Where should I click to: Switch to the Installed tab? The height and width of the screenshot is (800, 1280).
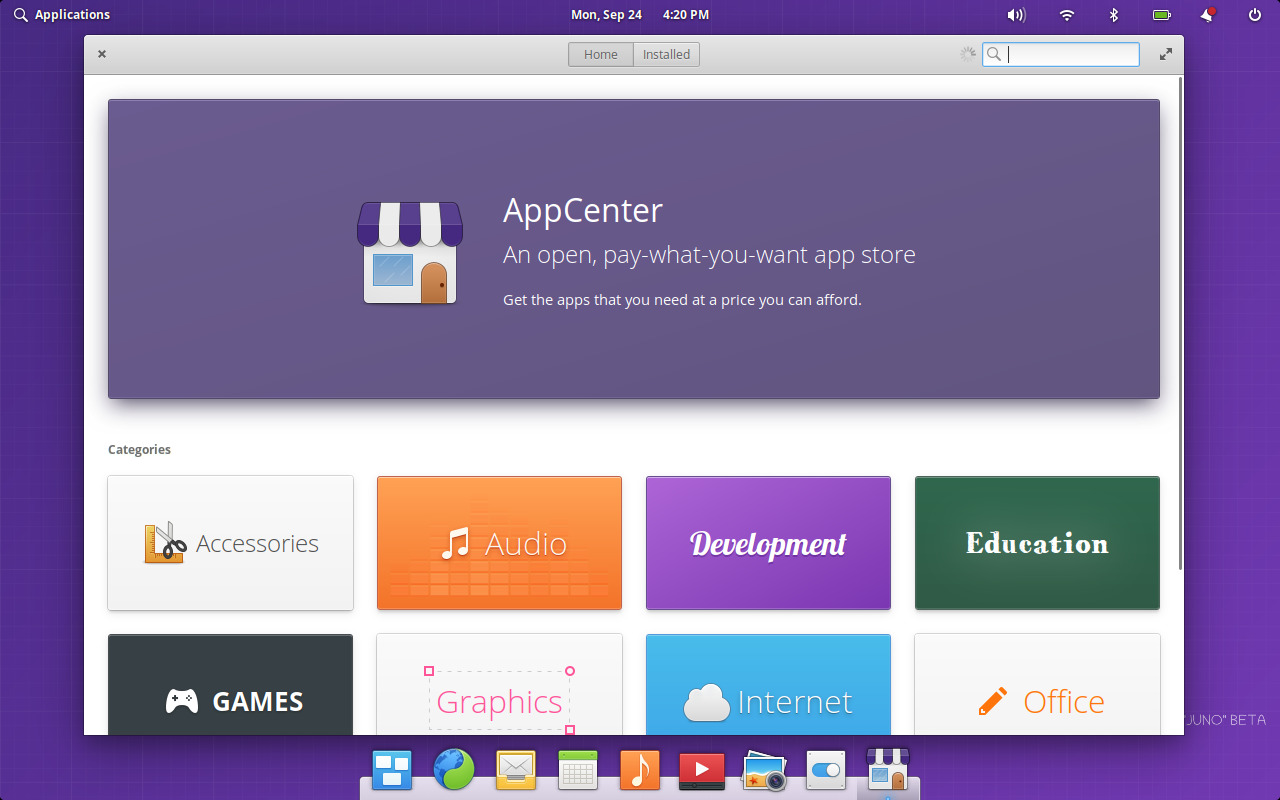coord(666,55)
